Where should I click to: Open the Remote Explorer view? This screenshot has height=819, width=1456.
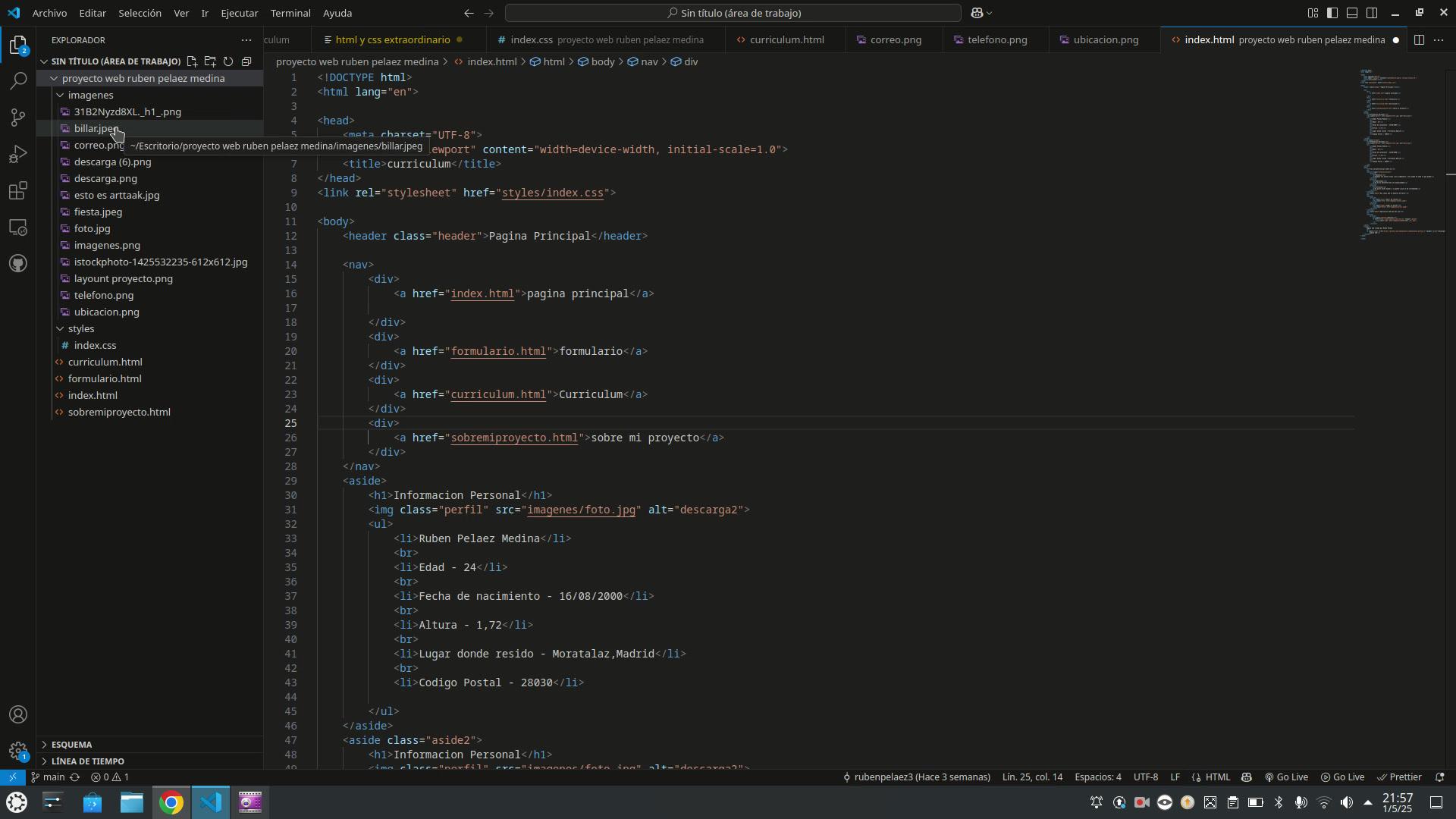point(18,227)
